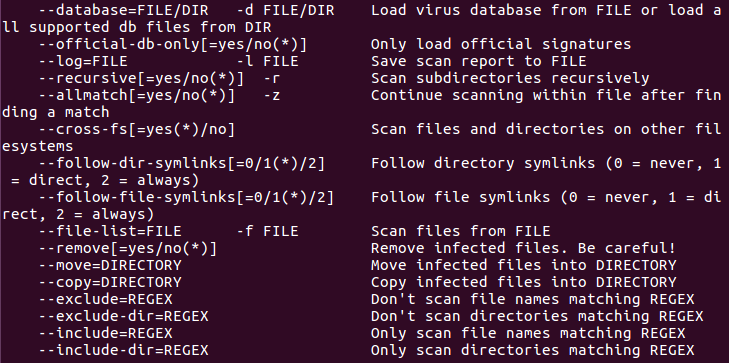Viewport: 729px width, 363px height.
Task: Click the --move=DIRECTORY option
Action: point(110,265)
